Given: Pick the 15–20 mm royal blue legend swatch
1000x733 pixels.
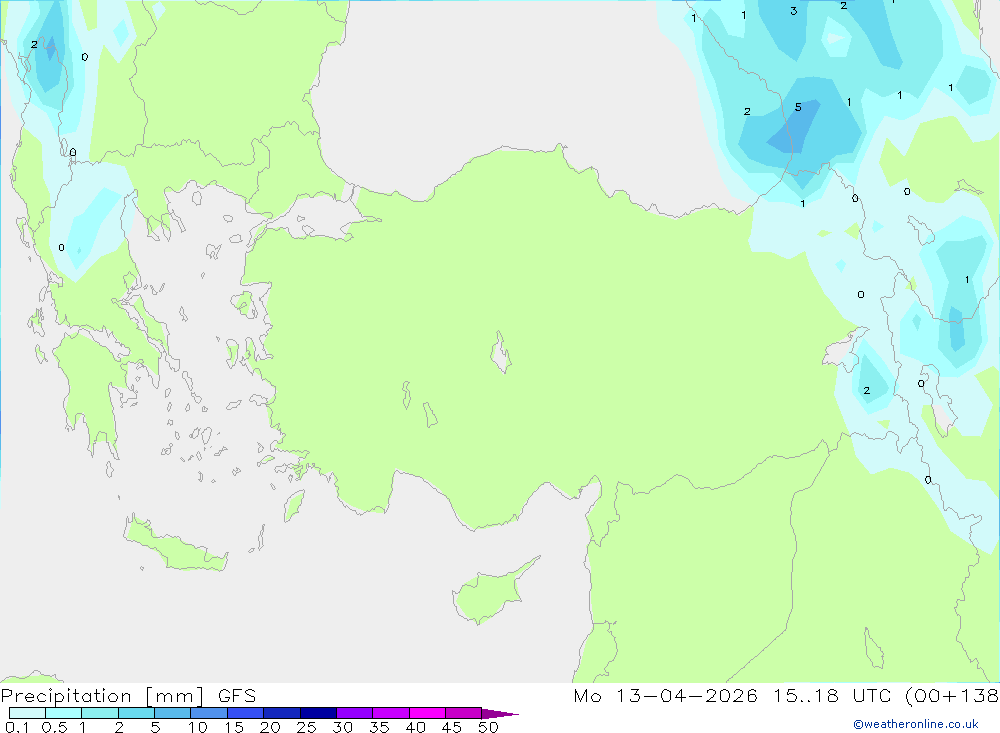Looking at the screenshot, I should pos(245,713).
